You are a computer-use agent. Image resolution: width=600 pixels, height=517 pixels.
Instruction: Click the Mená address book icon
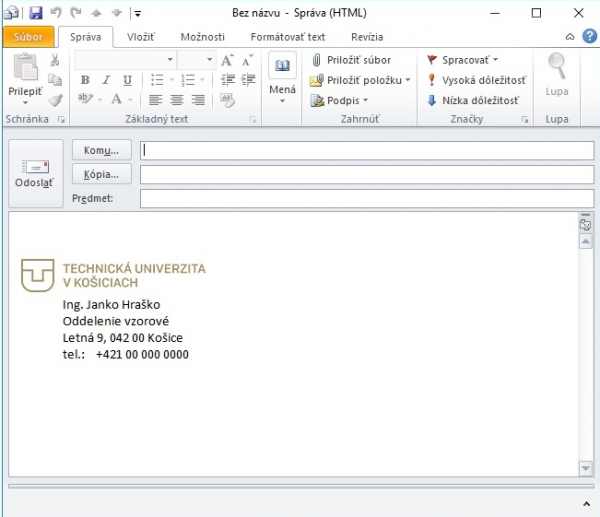[x=282, y=65]
